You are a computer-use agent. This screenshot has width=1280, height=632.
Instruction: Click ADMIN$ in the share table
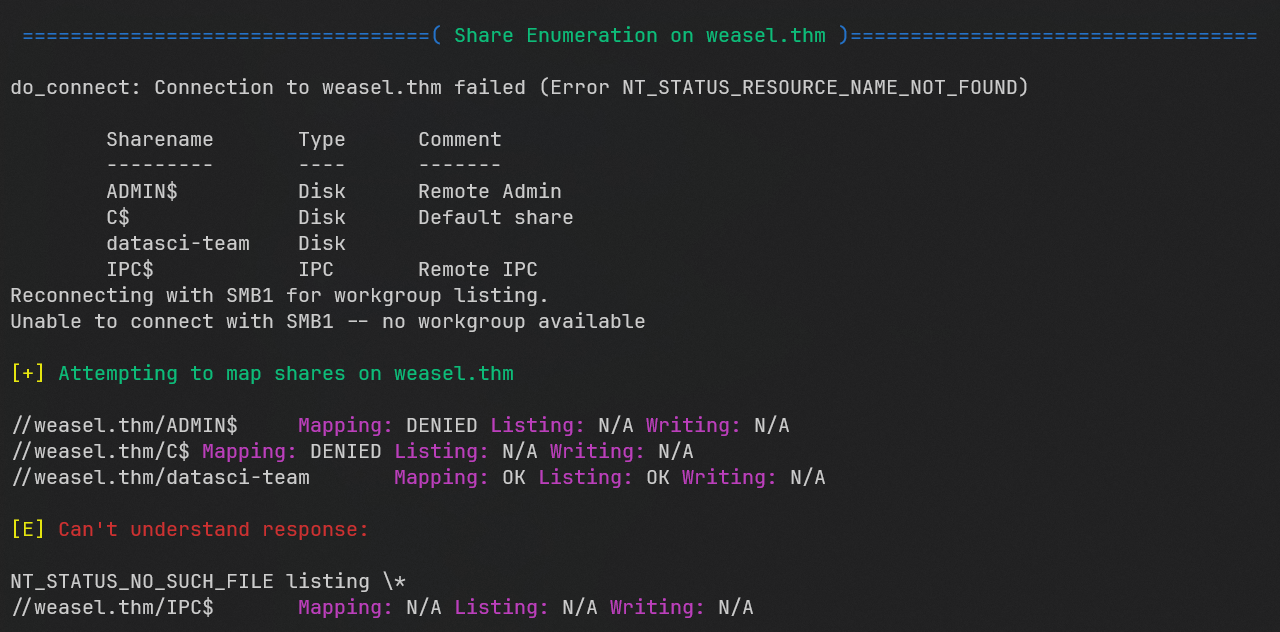pos(141,192)
